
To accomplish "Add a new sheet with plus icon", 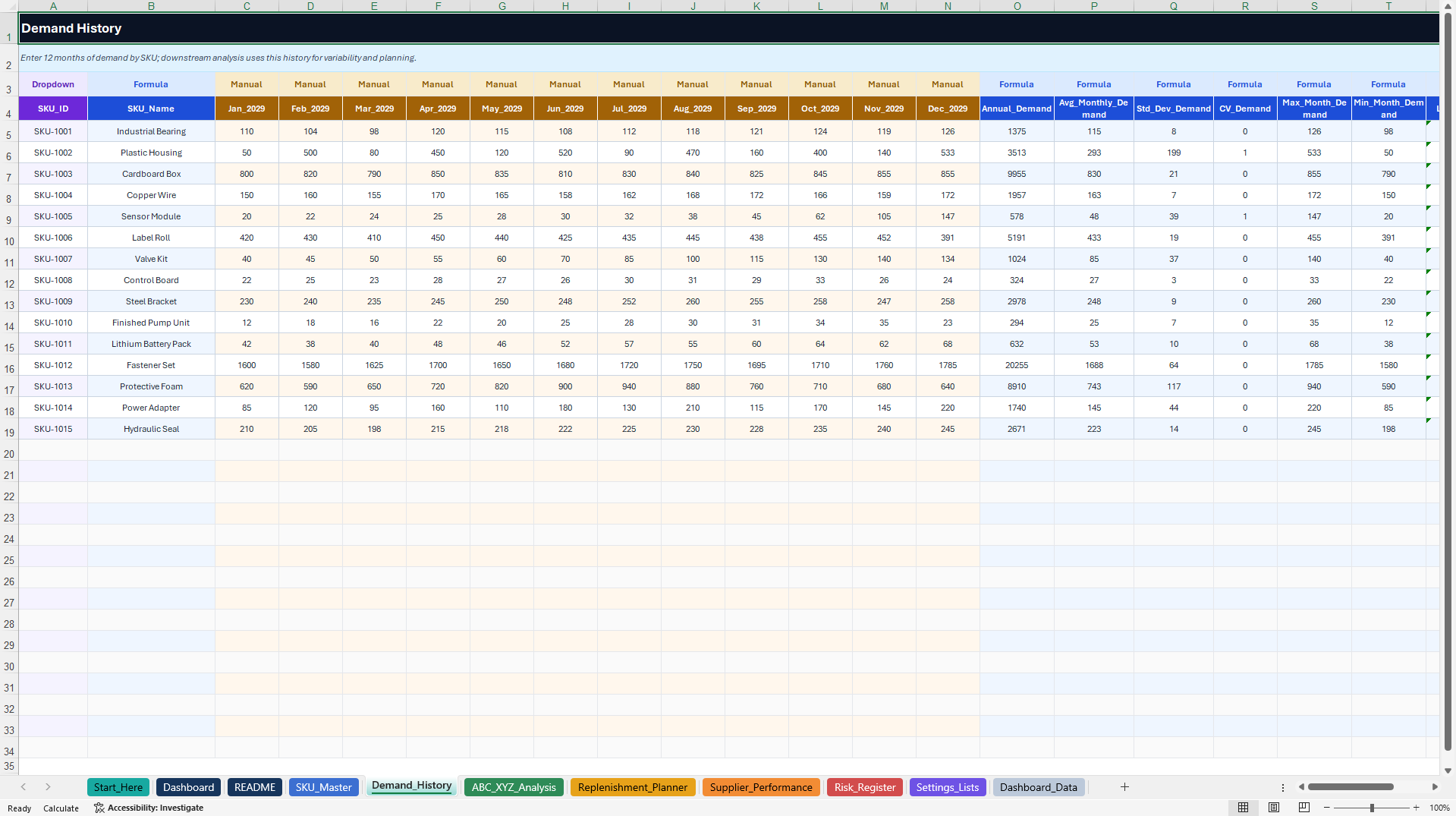I will pos(1124,787).
